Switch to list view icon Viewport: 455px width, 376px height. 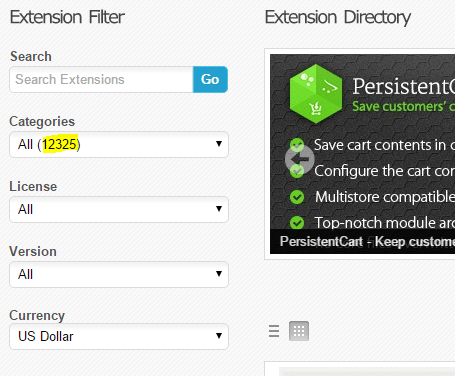click(x=274, y=331)
